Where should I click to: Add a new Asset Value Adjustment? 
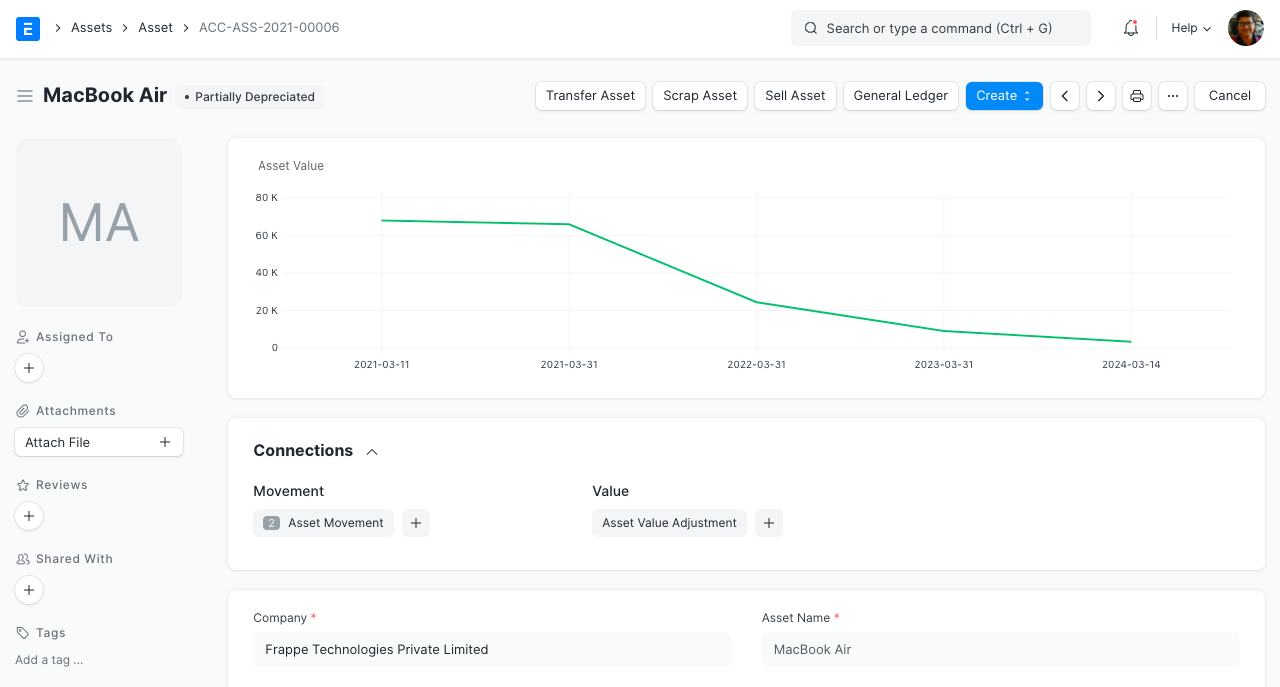point(769,523)
